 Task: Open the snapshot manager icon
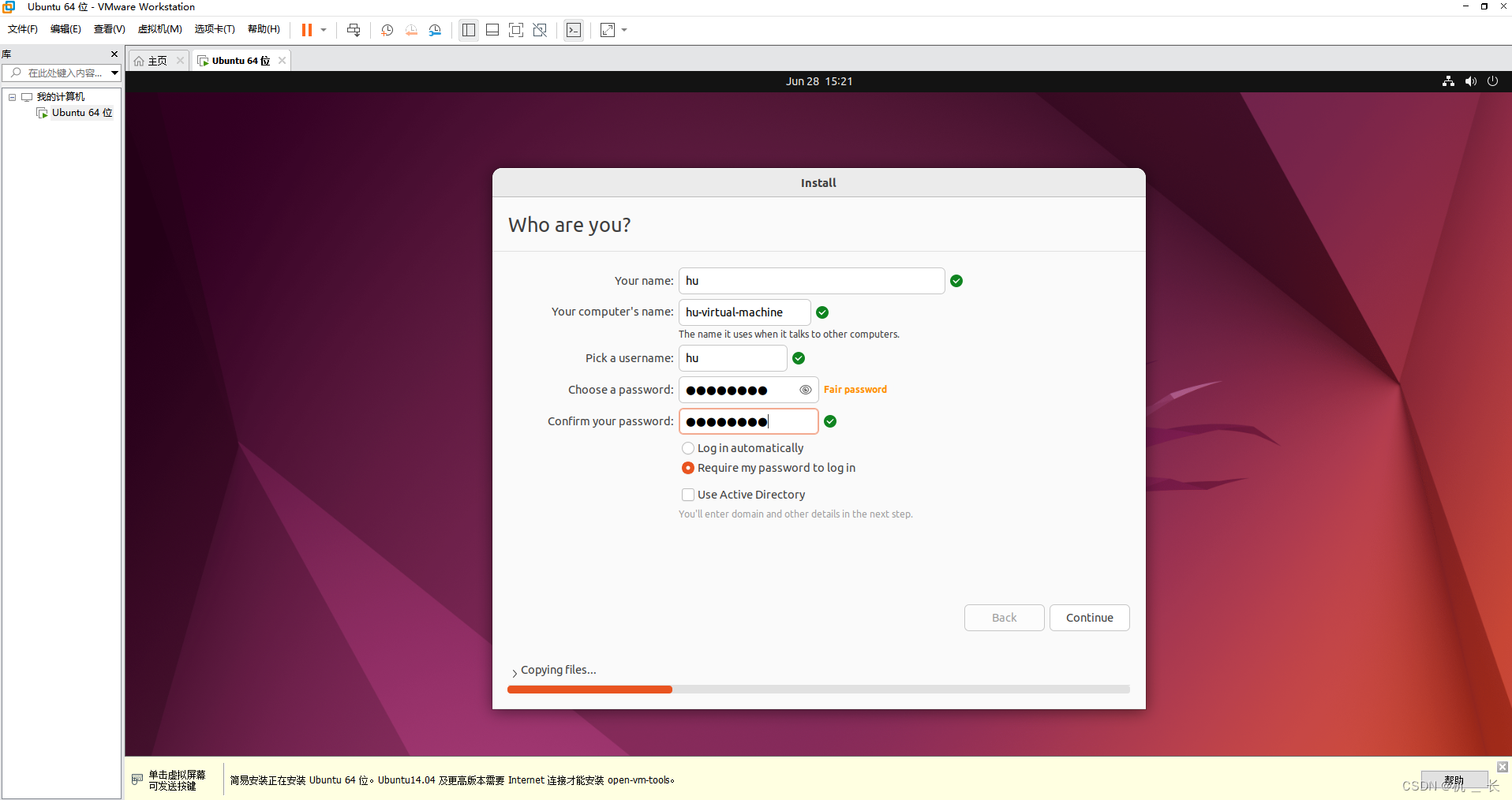435,30
